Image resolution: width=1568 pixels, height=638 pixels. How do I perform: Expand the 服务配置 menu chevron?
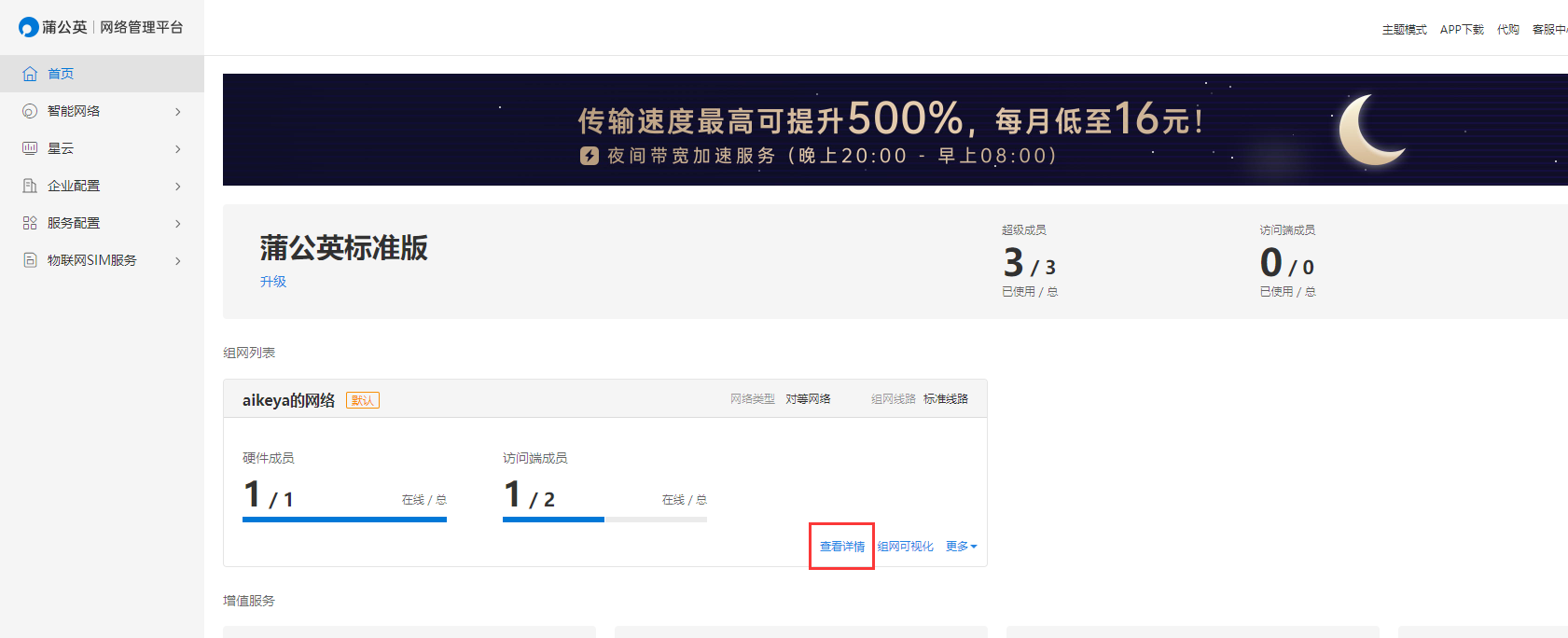(178, 224)
